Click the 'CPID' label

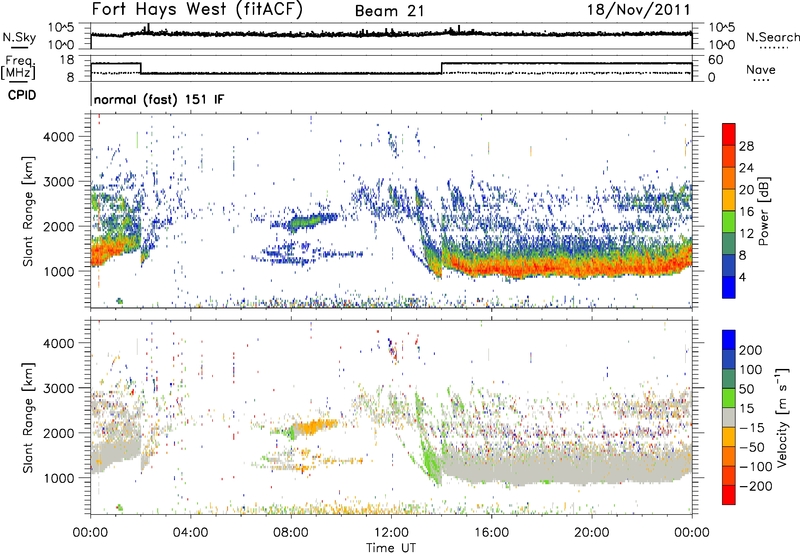click(22, 95)
